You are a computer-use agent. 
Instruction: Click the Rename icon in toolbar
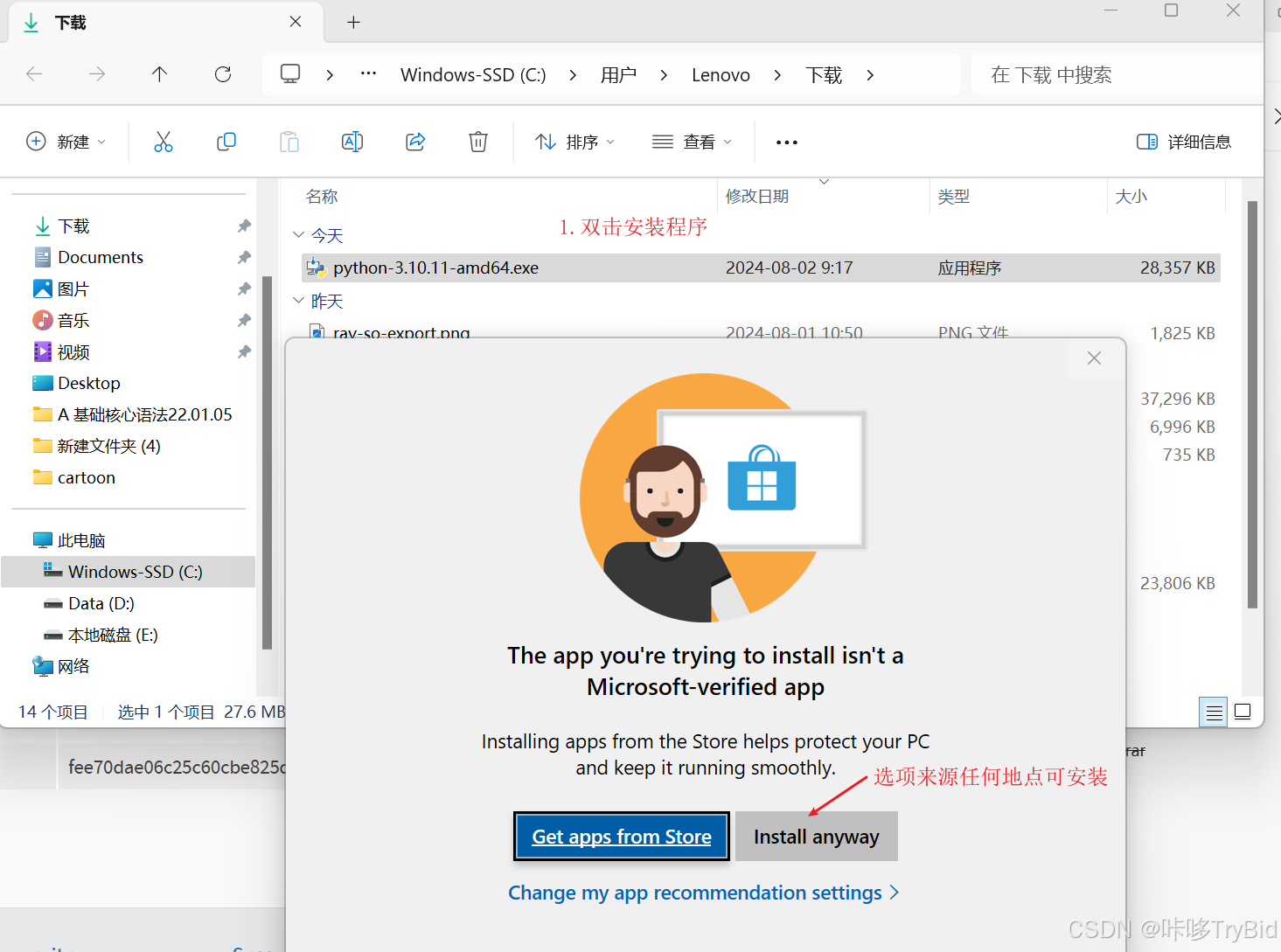(352, 142)
